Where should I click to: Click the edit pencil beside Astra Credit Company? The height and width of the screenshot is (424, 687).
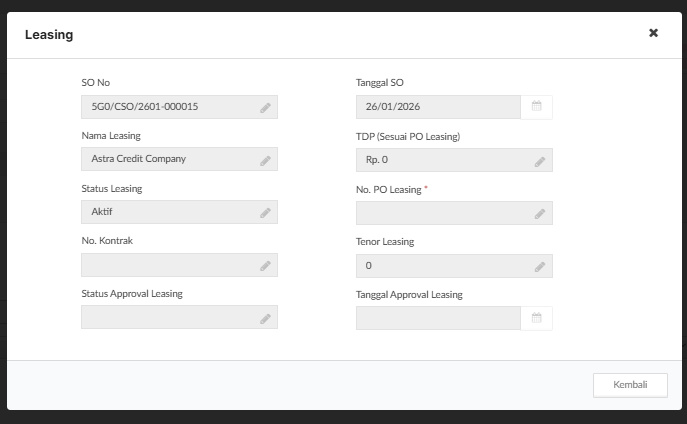tap(265, 160)
